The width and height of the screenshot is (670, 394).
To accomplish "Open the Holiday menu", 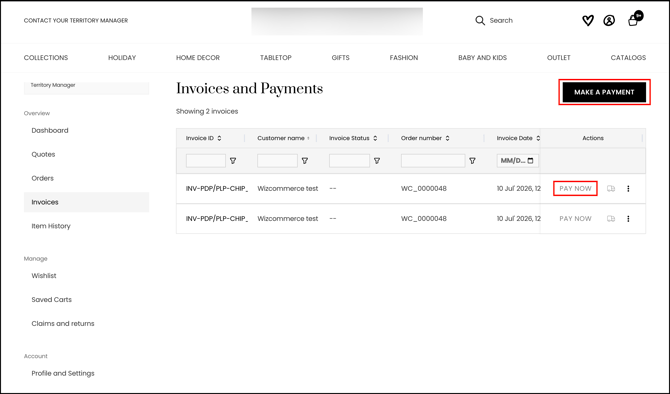I will [122, 58].
